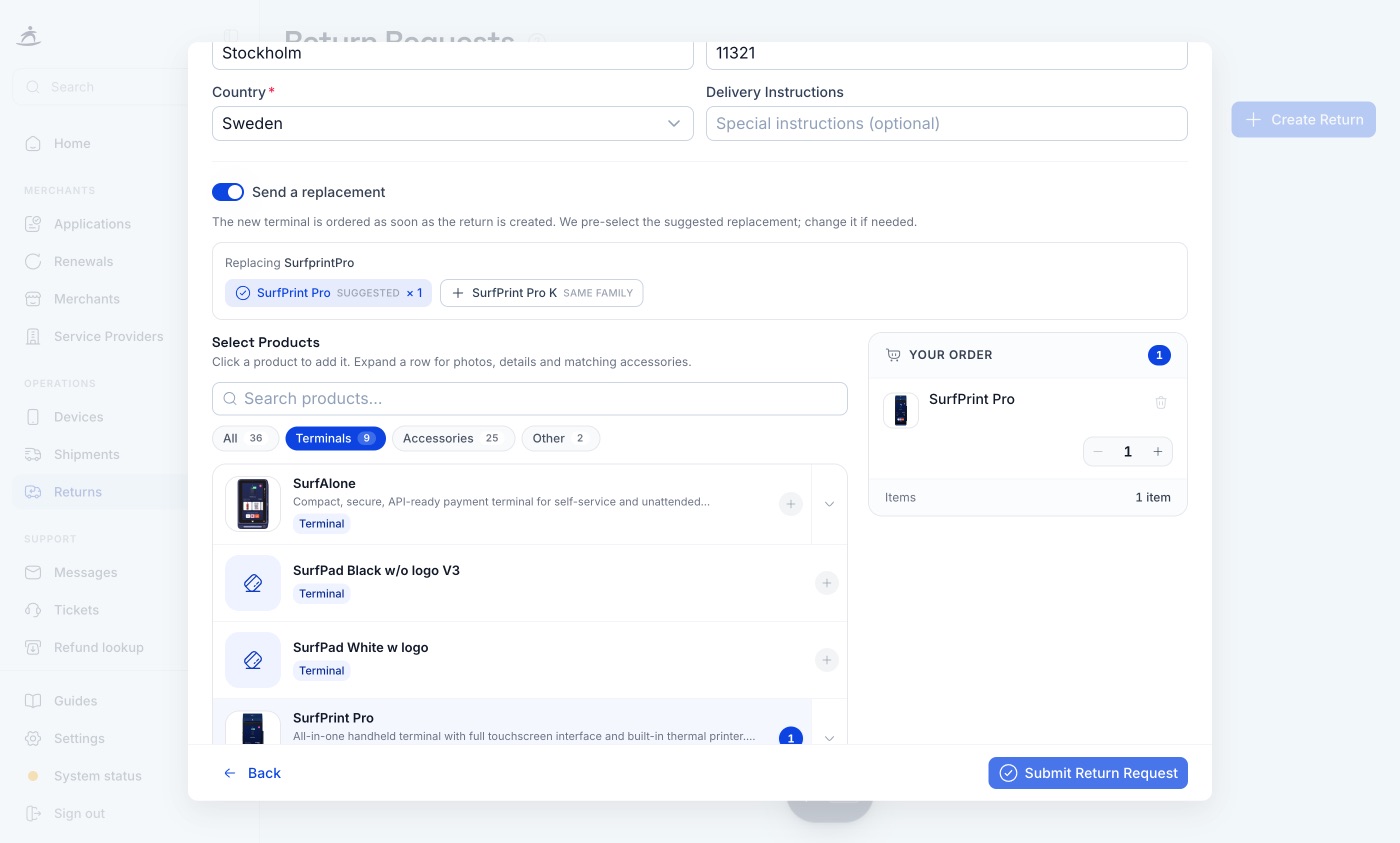Image resolution: width=1400 pixels, height=843 pixels.
Task: Switch to the Accessories filter tab
Action: pyautogui.click(x=453, y=438)
